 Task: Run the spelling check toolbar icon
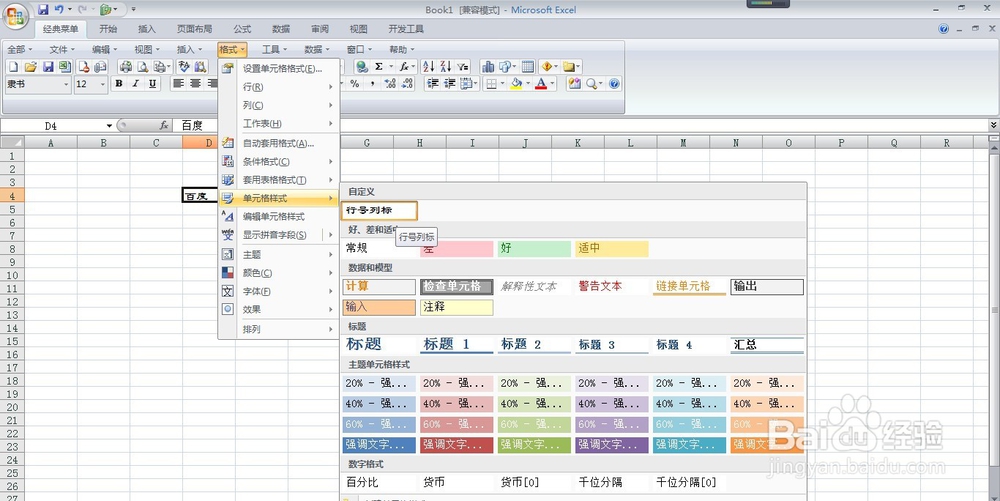(x=184, y=66)
